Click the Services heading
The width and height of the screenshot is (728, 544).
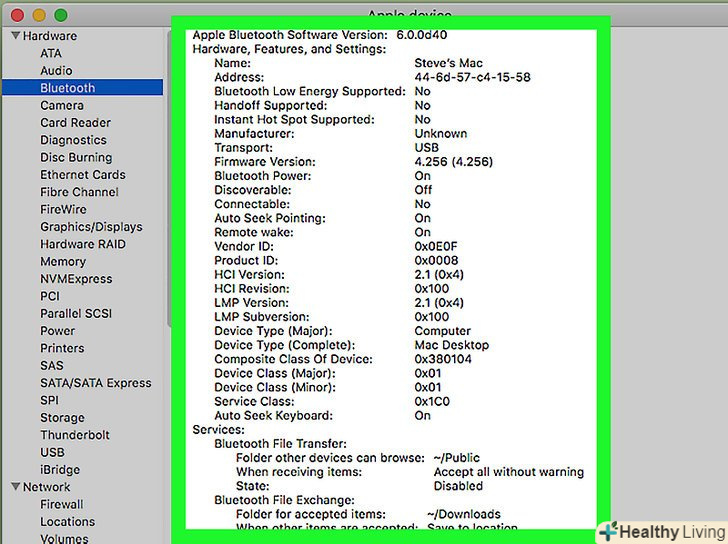tap(218, 429)
